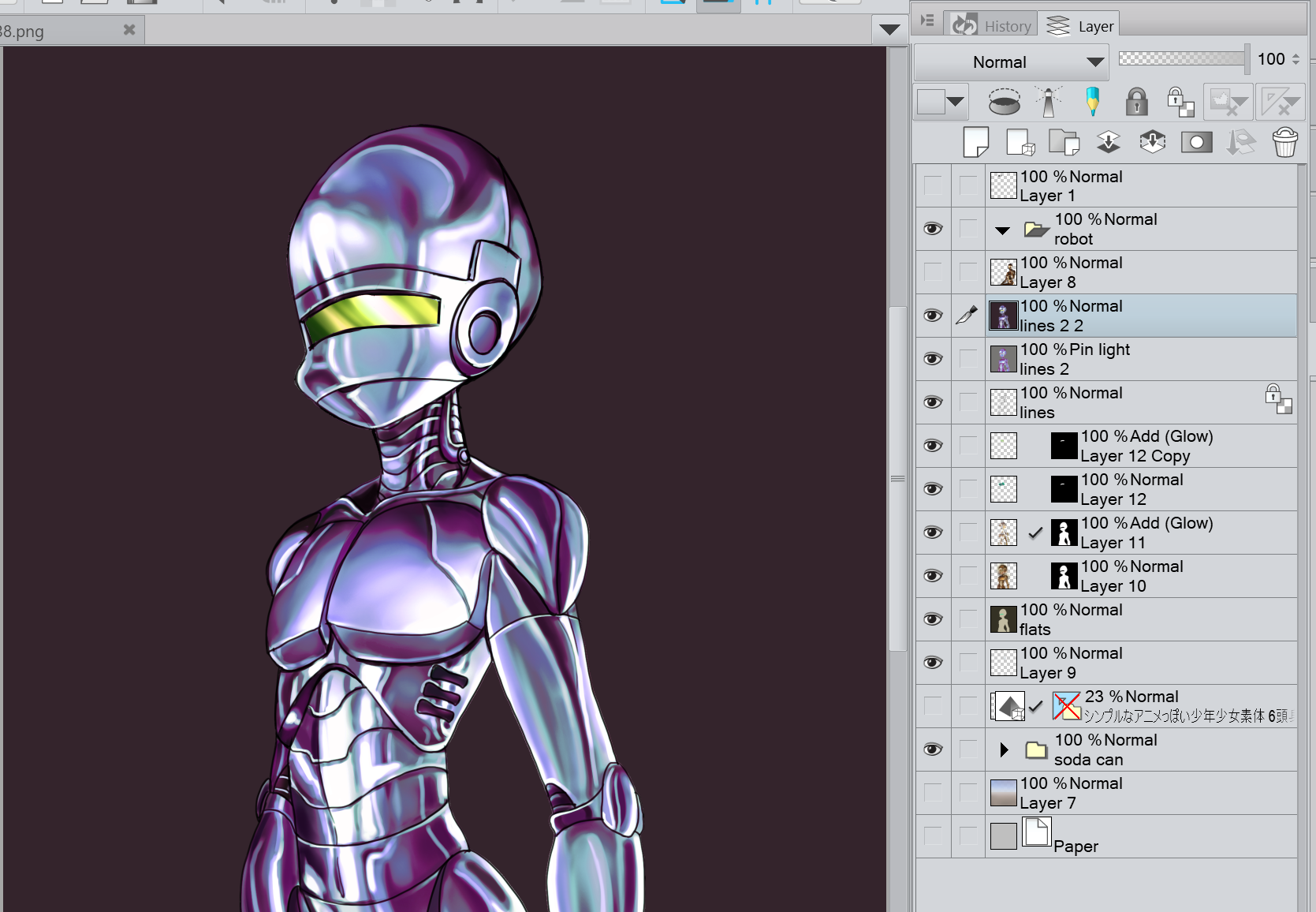Image resolution: width=1316 pixels, height=912 pixels.
Task: Hide the 'lines 2 2' layer
Action: pyautogui.click(x=933, y=316)
